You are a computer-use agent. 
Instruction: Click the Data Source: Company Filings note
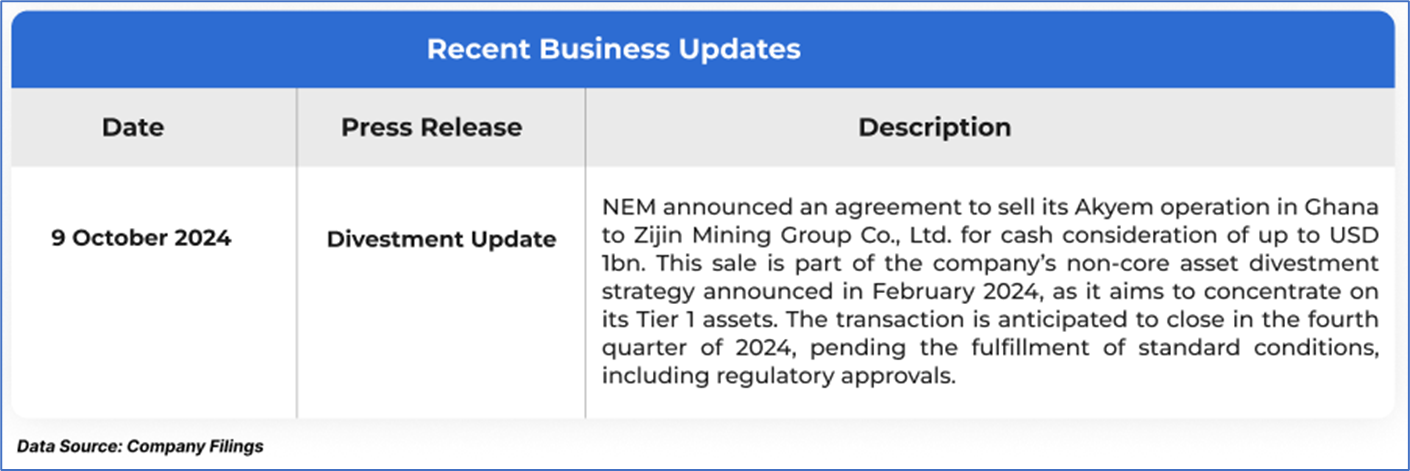[x=140, y=446]
